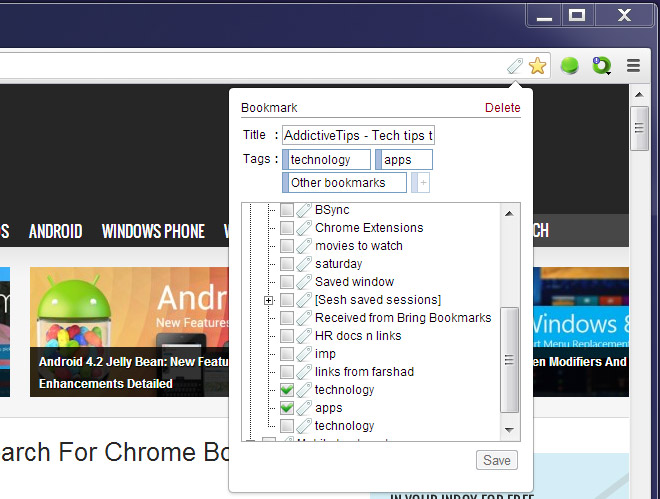This screenshot has height=499, width=660.
Task: Click the 'links from farshad' folder label
Action: point(365,372)
